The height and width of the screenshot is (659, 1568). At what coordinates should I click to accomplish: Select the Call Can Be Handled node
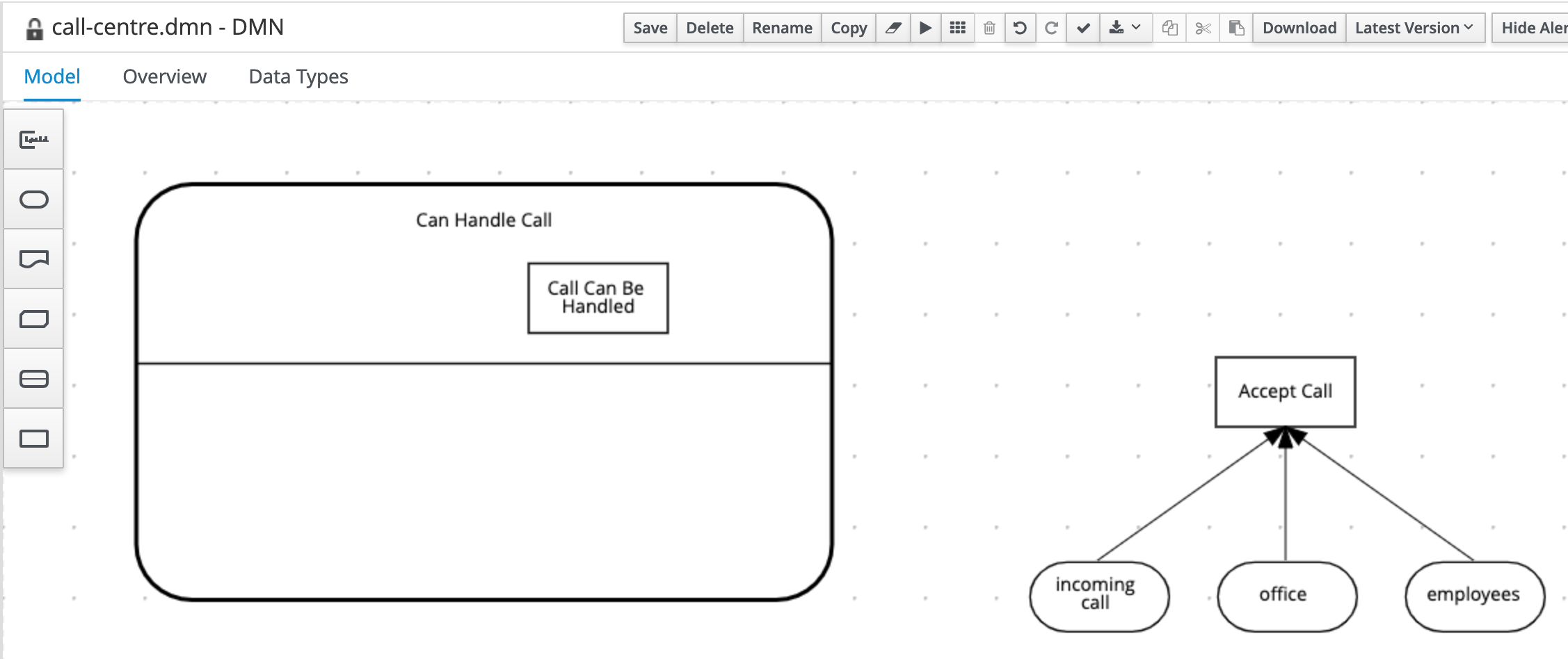point(598,298)
